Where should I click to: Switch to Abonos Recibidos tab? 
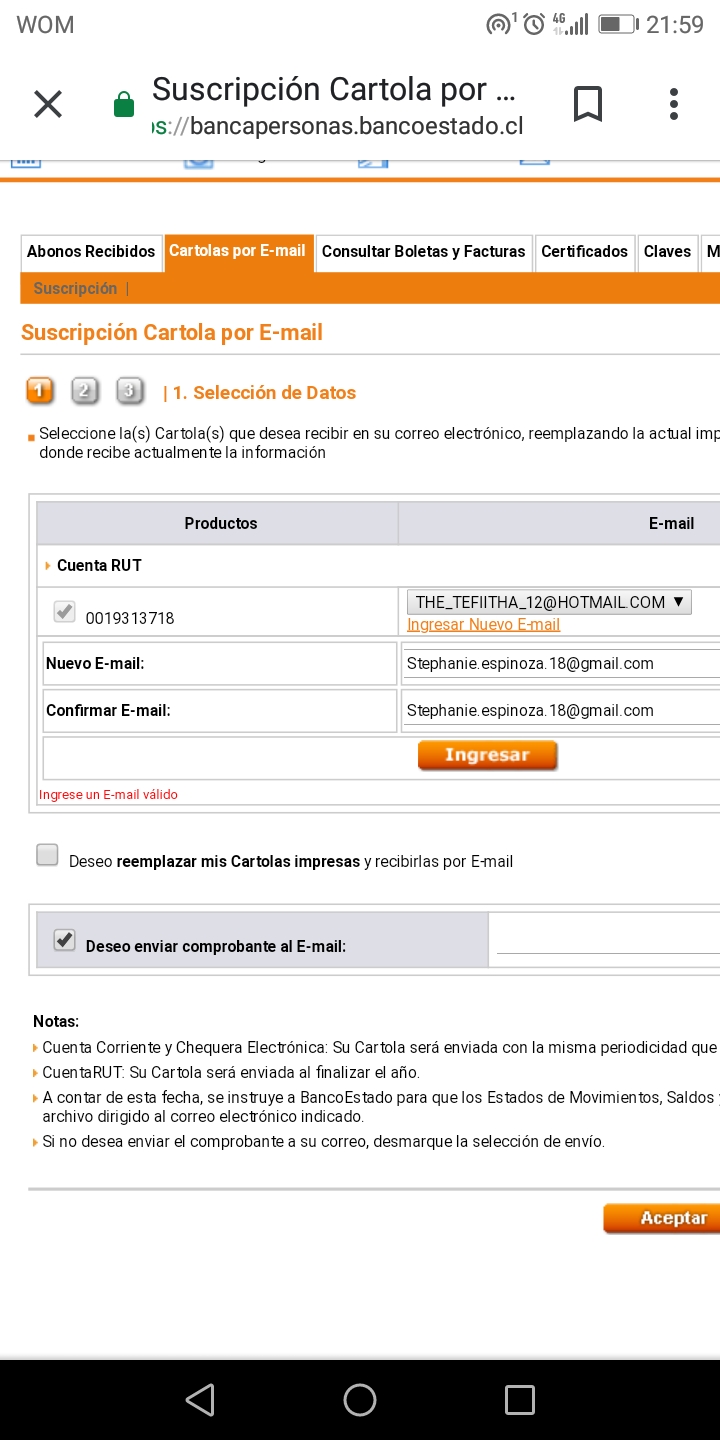pyautogui.click(x=91, y=252)
